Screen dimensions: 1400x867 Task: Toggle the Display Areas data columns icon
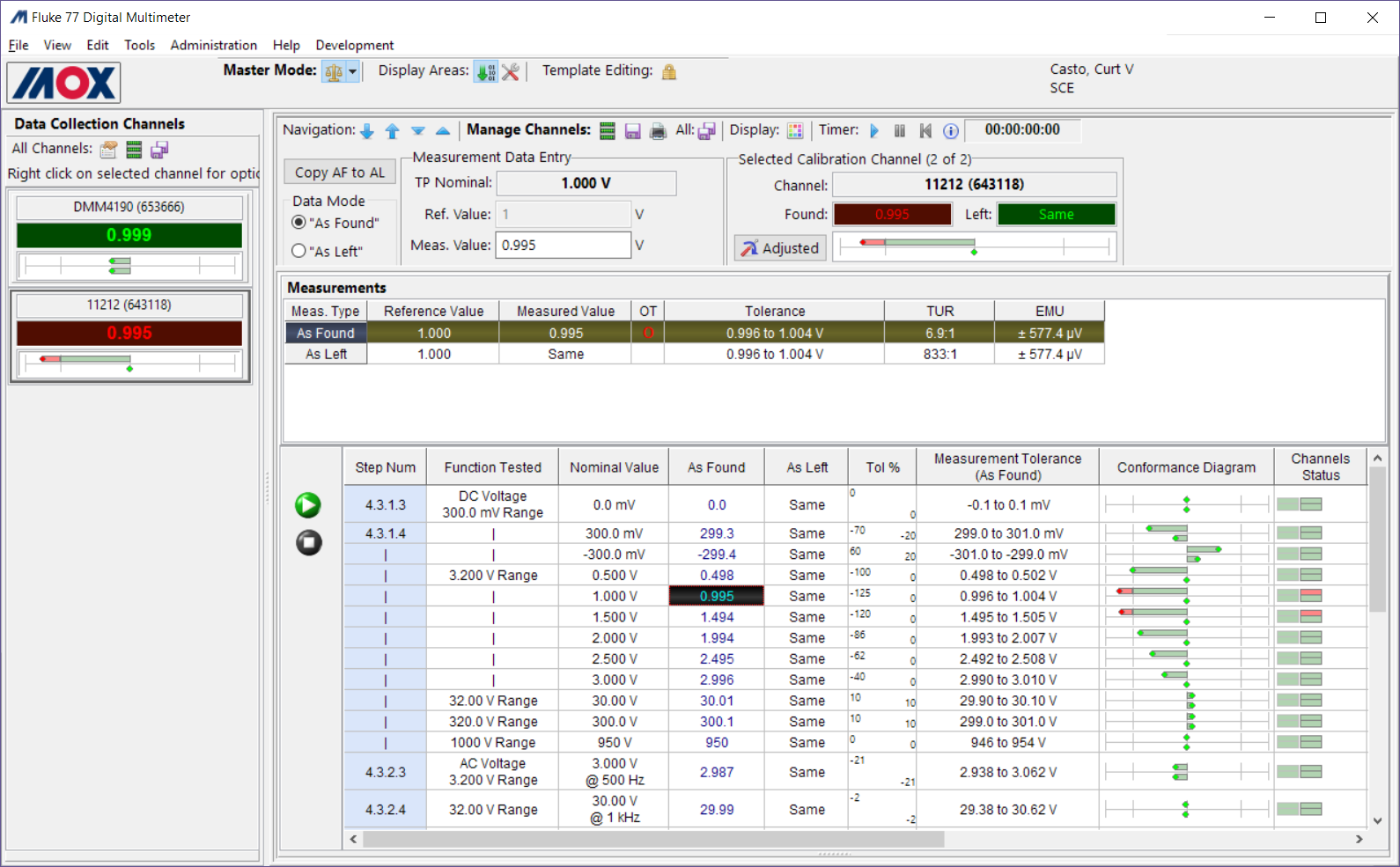click(x=485, y=72)
